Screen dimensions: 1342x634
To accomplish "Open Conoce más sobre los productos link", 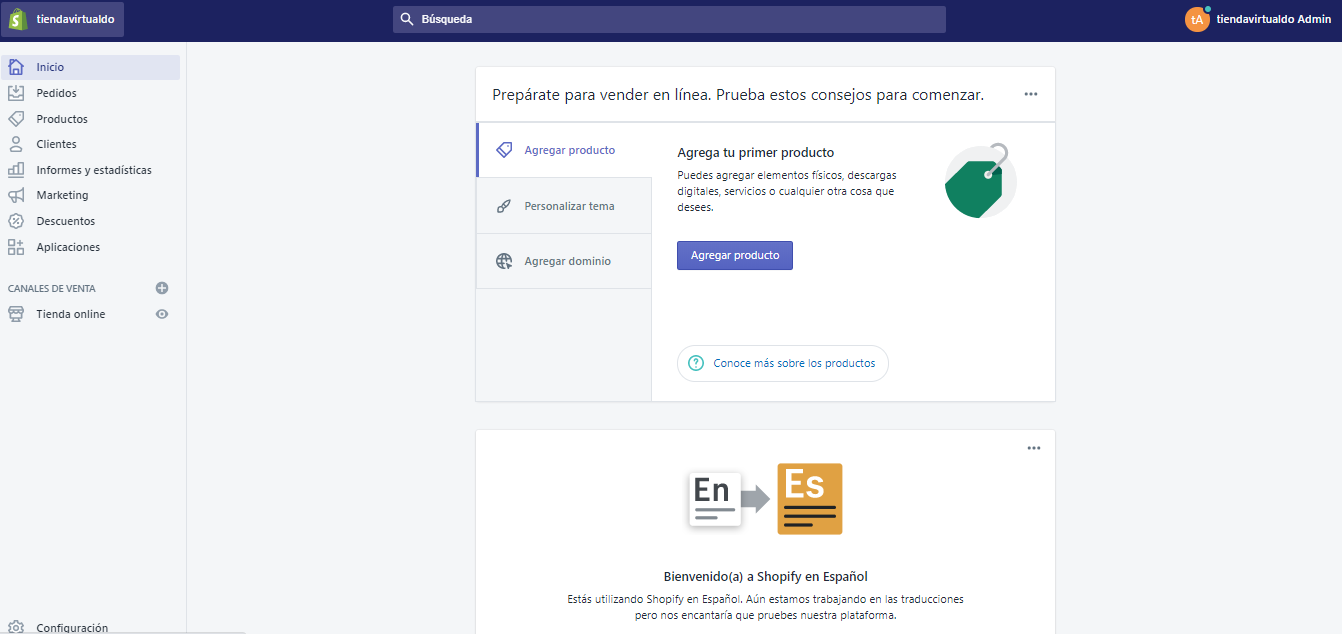I will [x=783, y=363].
